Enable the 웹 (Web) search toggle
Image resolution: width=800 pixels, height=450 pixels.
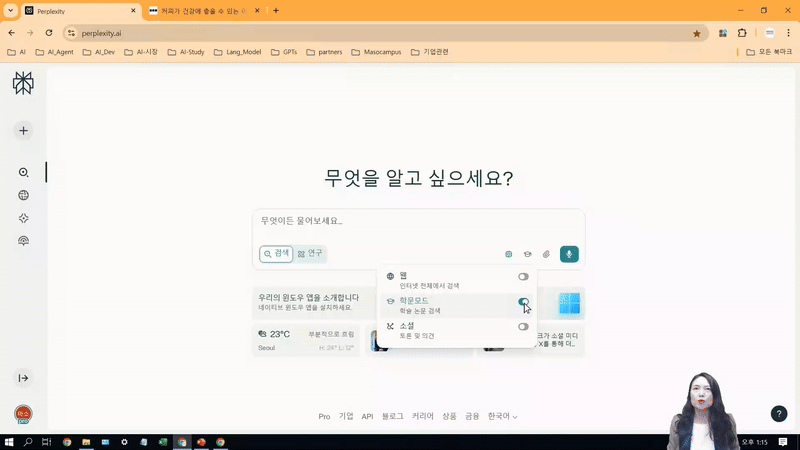pos(523,276)
